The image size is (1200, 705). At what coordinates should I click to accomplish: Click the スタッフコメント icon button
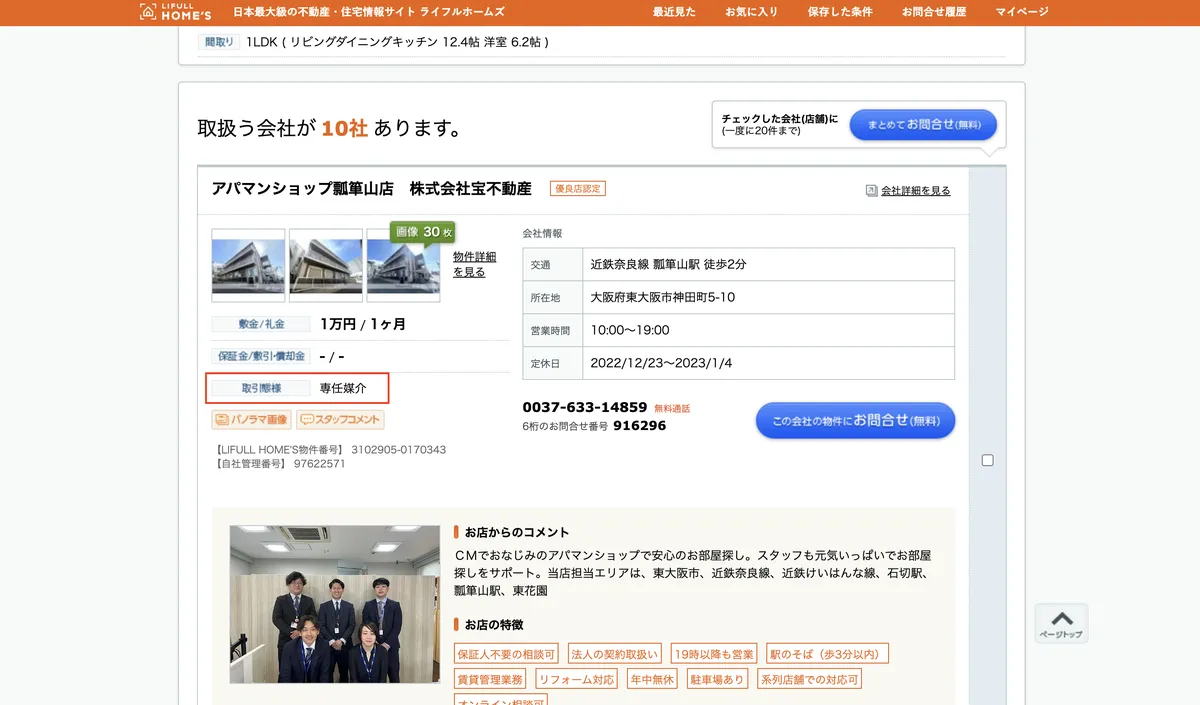point(340,420)
